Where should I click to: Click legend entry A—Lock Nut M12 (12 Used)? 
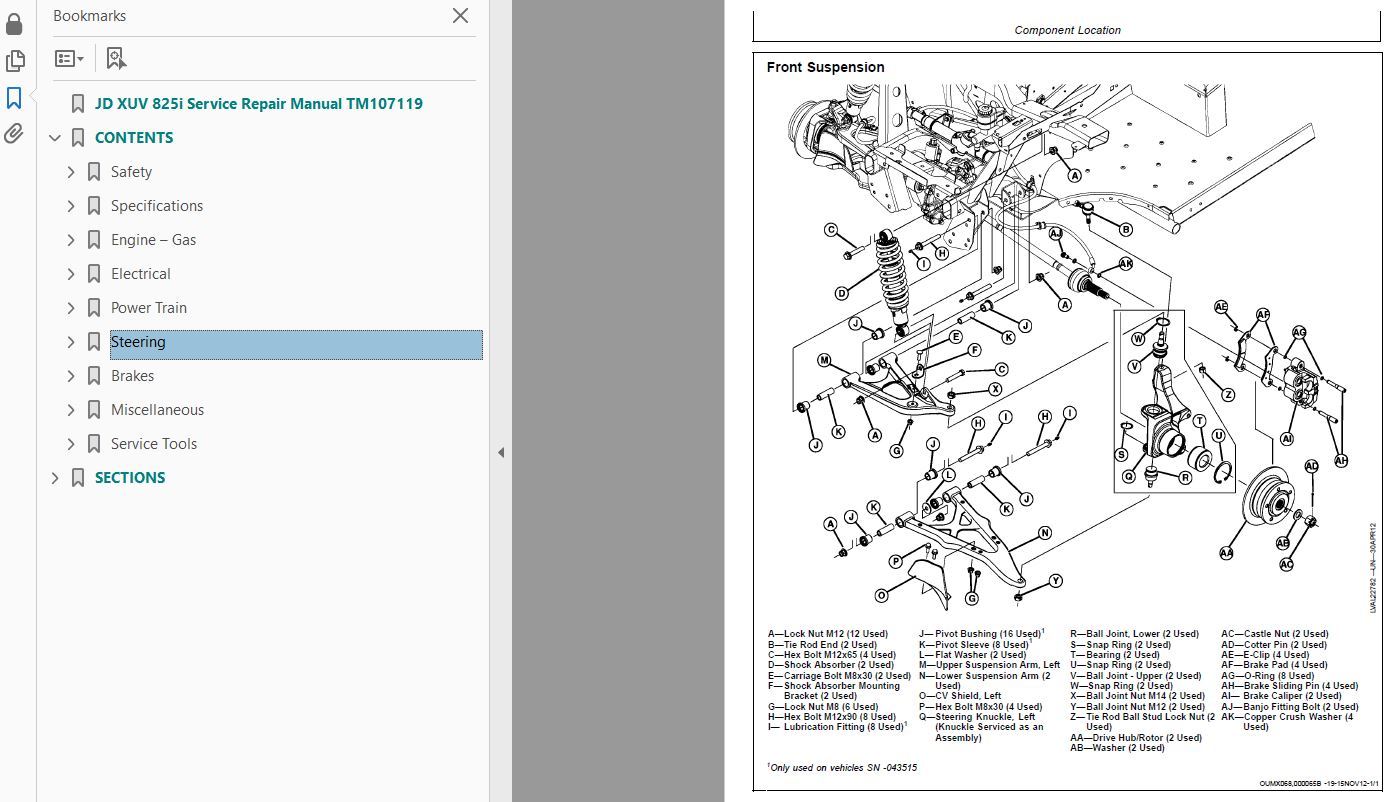(827, 634)
